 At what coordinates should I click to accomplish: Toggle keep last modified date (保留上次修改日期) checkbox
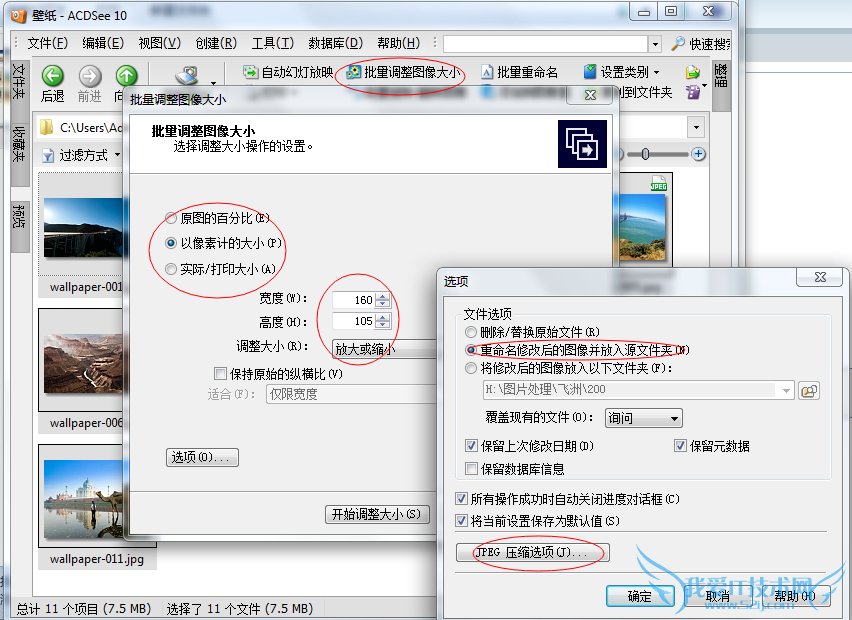(471, 446)
